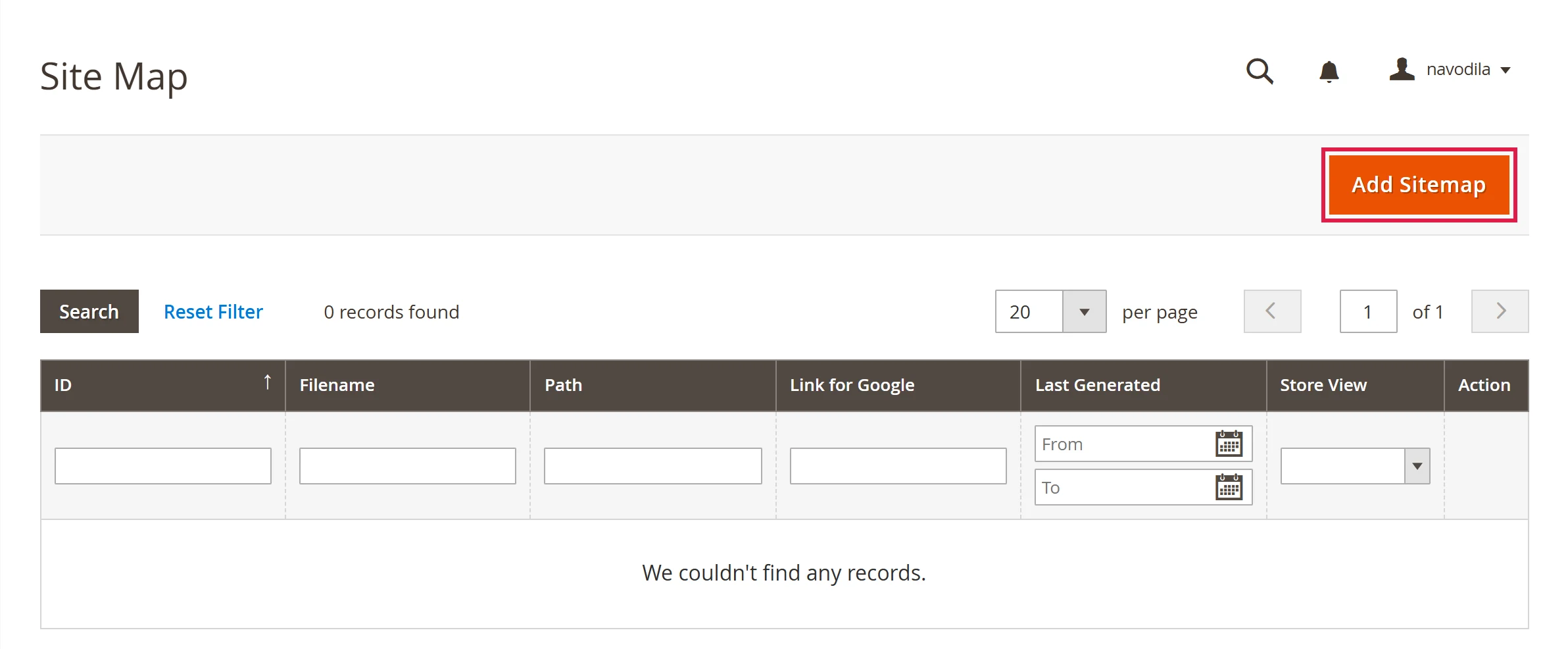Go to previous page arrow
Image resolution: width=1568 pixels, height=649 pixels.
(x=1272, y=311)
